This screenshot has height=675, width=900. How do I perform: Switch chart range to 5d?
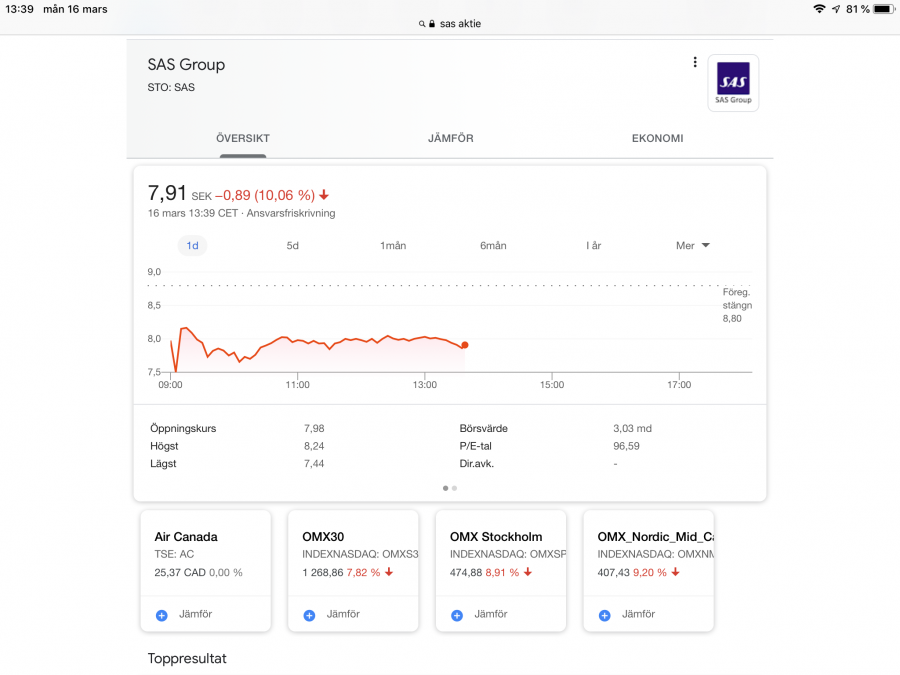293,246
